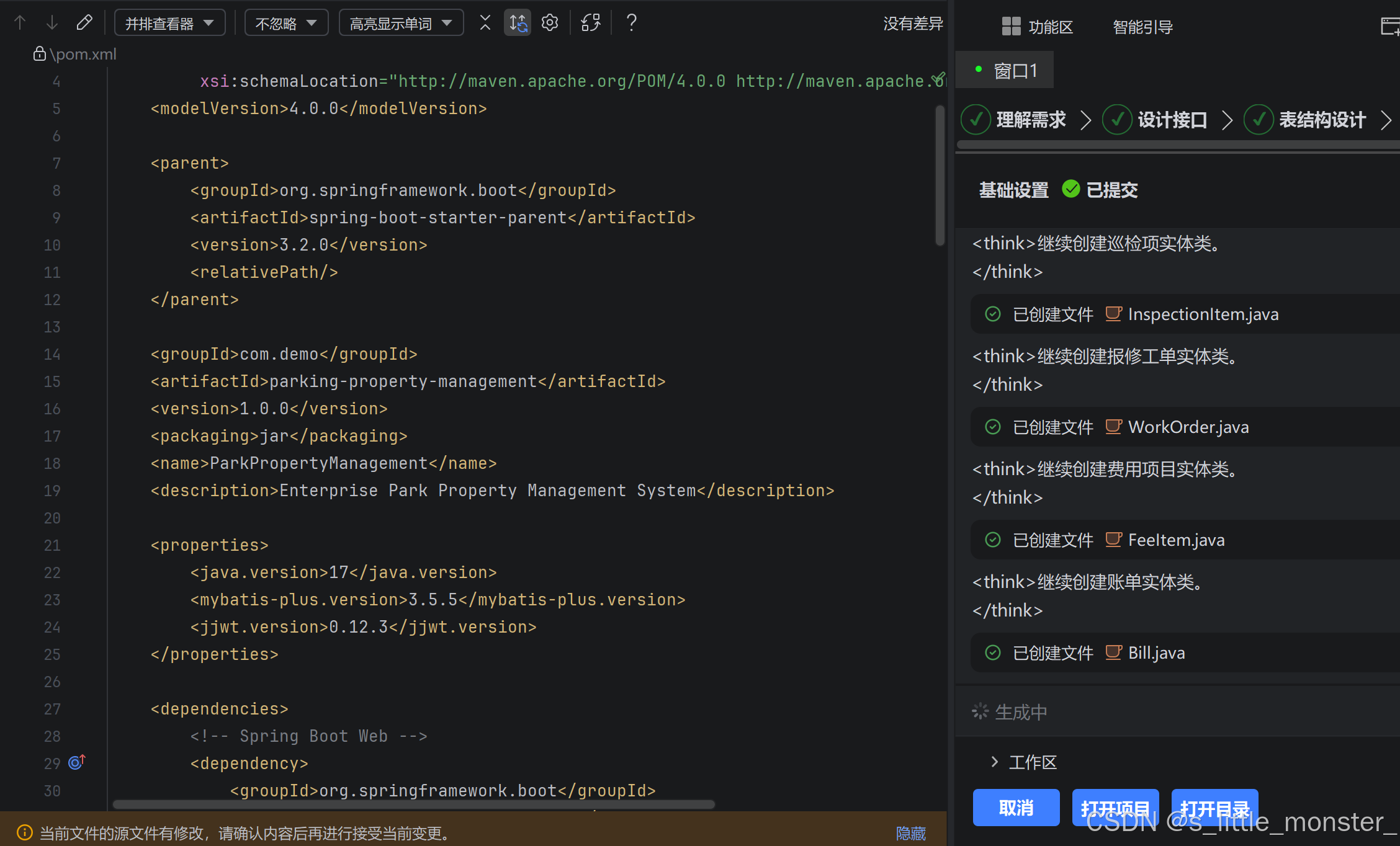Switch to the 功能区 tab
This screenshot has height=846, width=1400.
coord(1038,27)
